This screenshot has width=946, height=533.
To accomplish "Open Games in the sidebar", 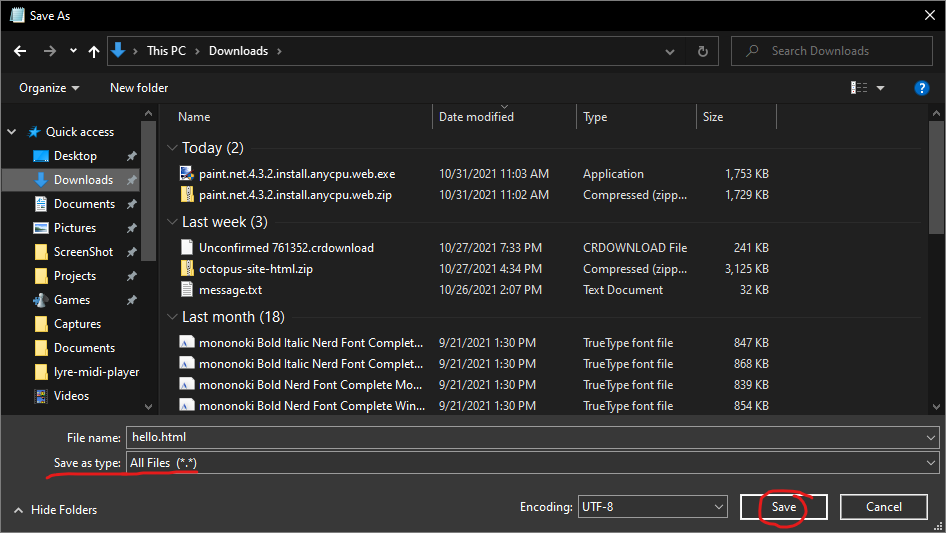I will tap(72, 300).
